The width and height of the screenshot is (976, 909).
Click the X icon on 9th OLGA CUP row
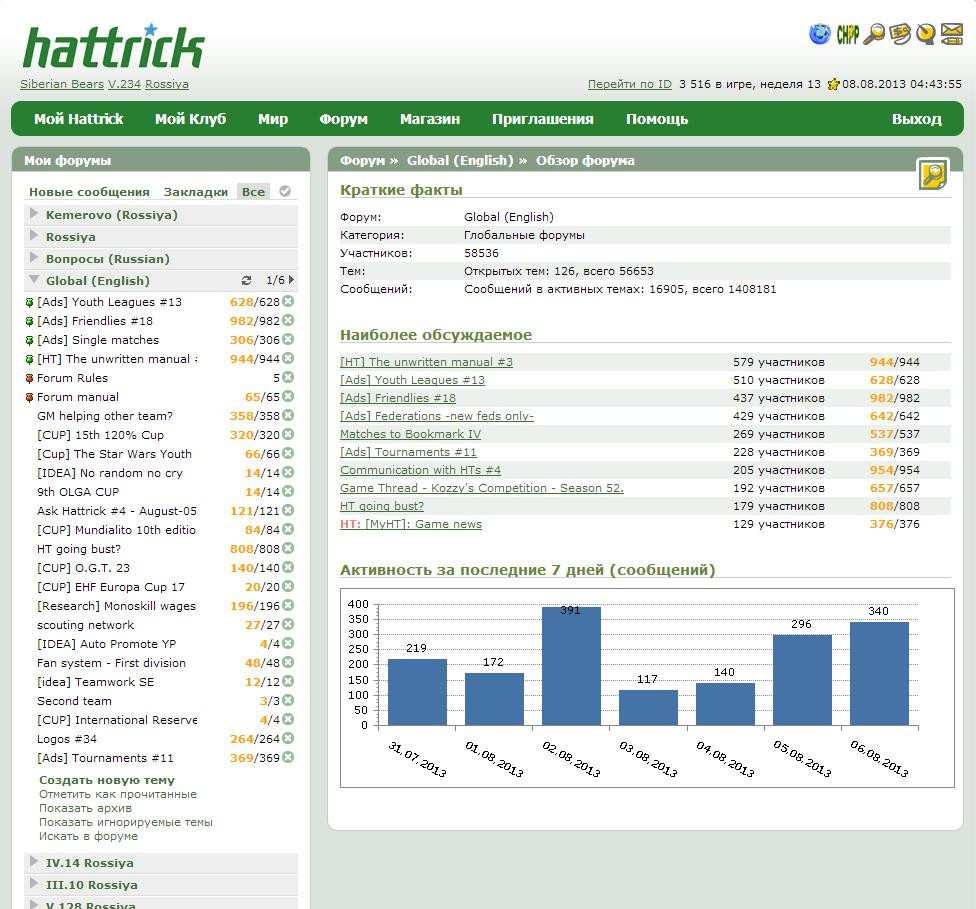pos(288,491)
